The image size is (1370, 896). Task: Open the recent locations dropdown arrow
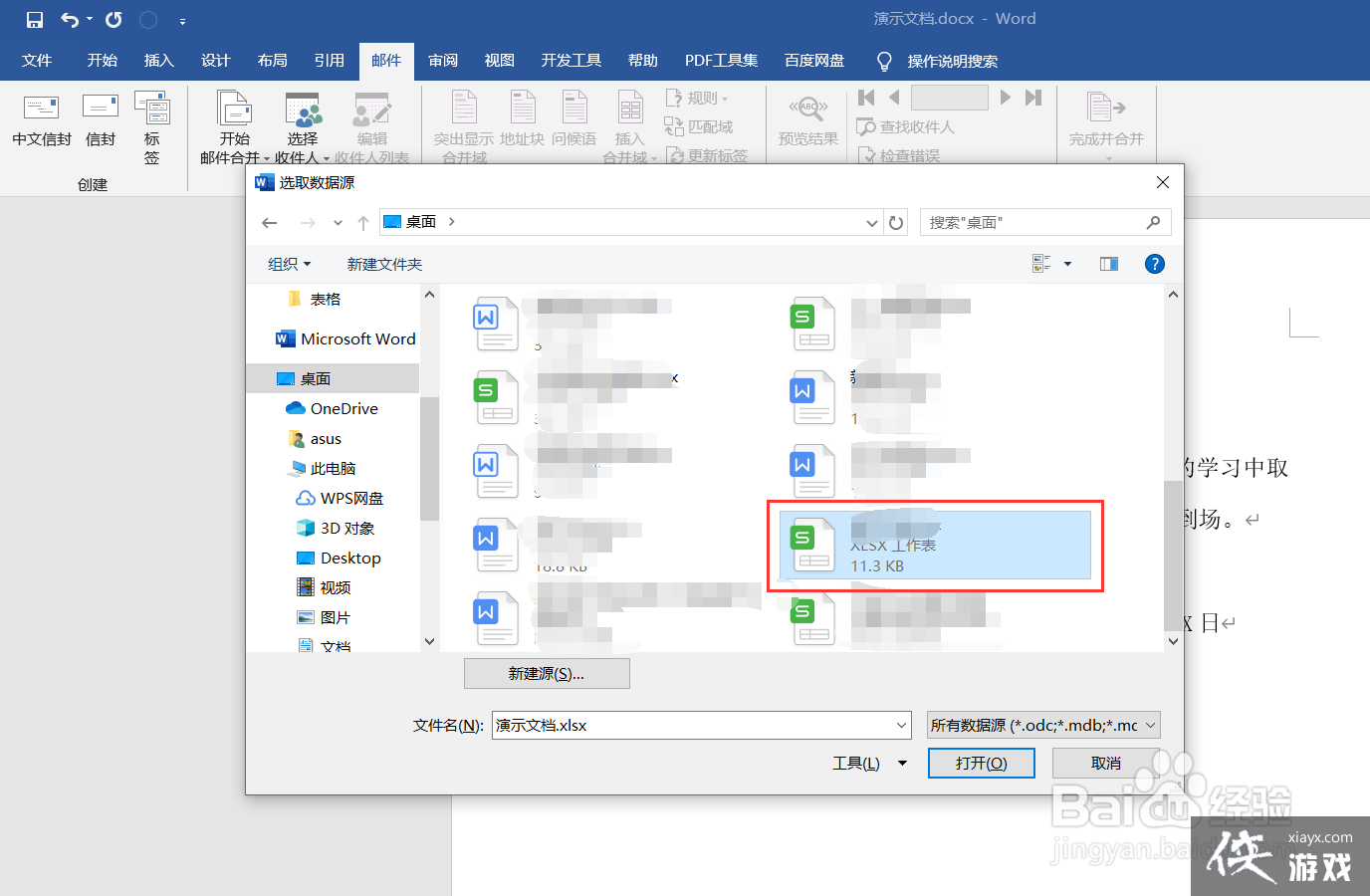(x=338, y=223)
